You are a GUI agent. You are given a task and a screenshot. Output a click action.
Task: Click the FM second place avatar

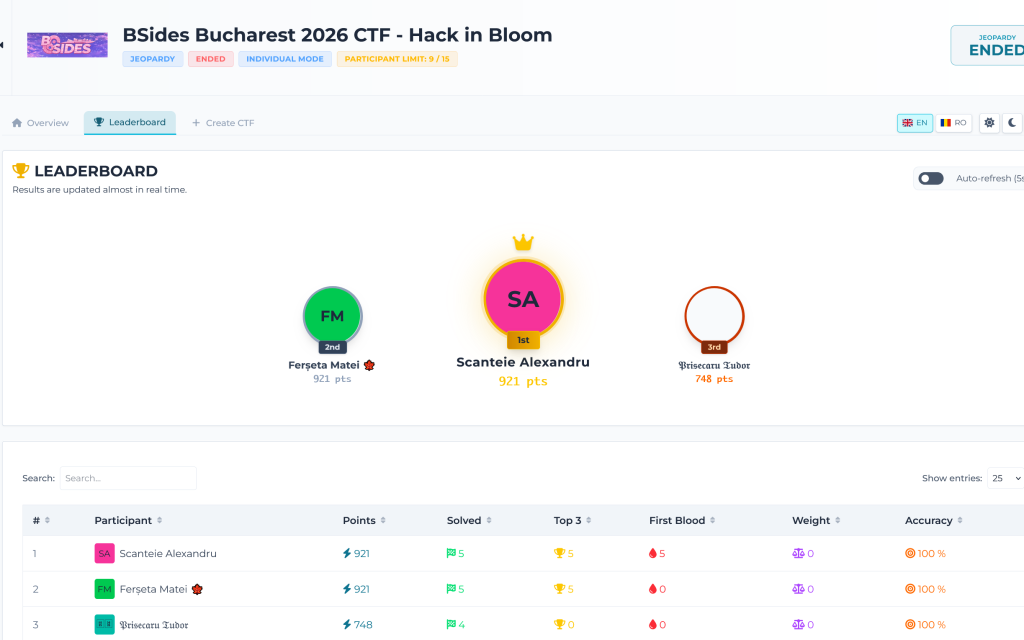pyautogui.click(x=332, y=316)
